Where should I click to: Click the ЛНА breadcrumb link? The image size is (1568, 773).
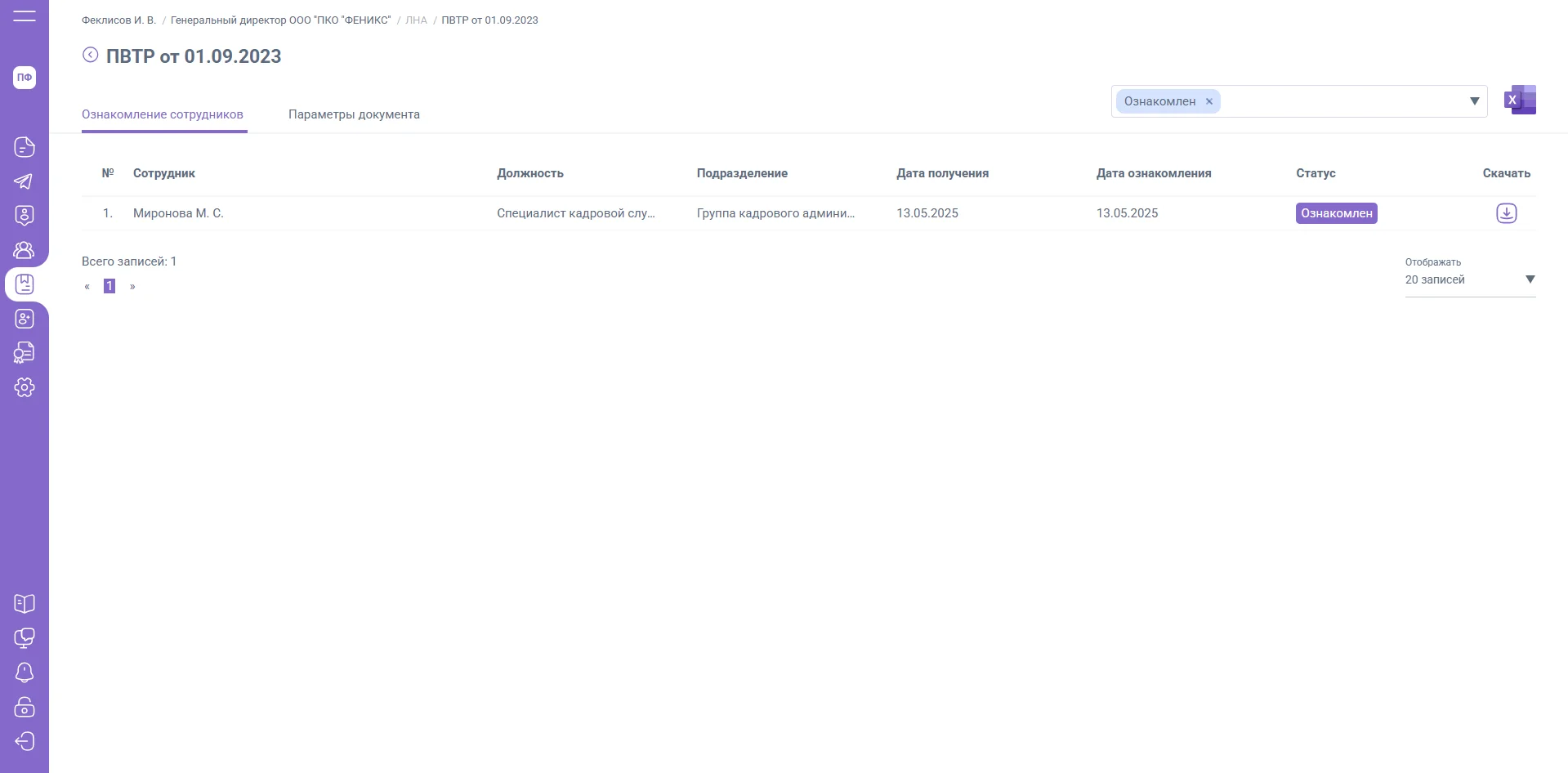coord(416,20)
